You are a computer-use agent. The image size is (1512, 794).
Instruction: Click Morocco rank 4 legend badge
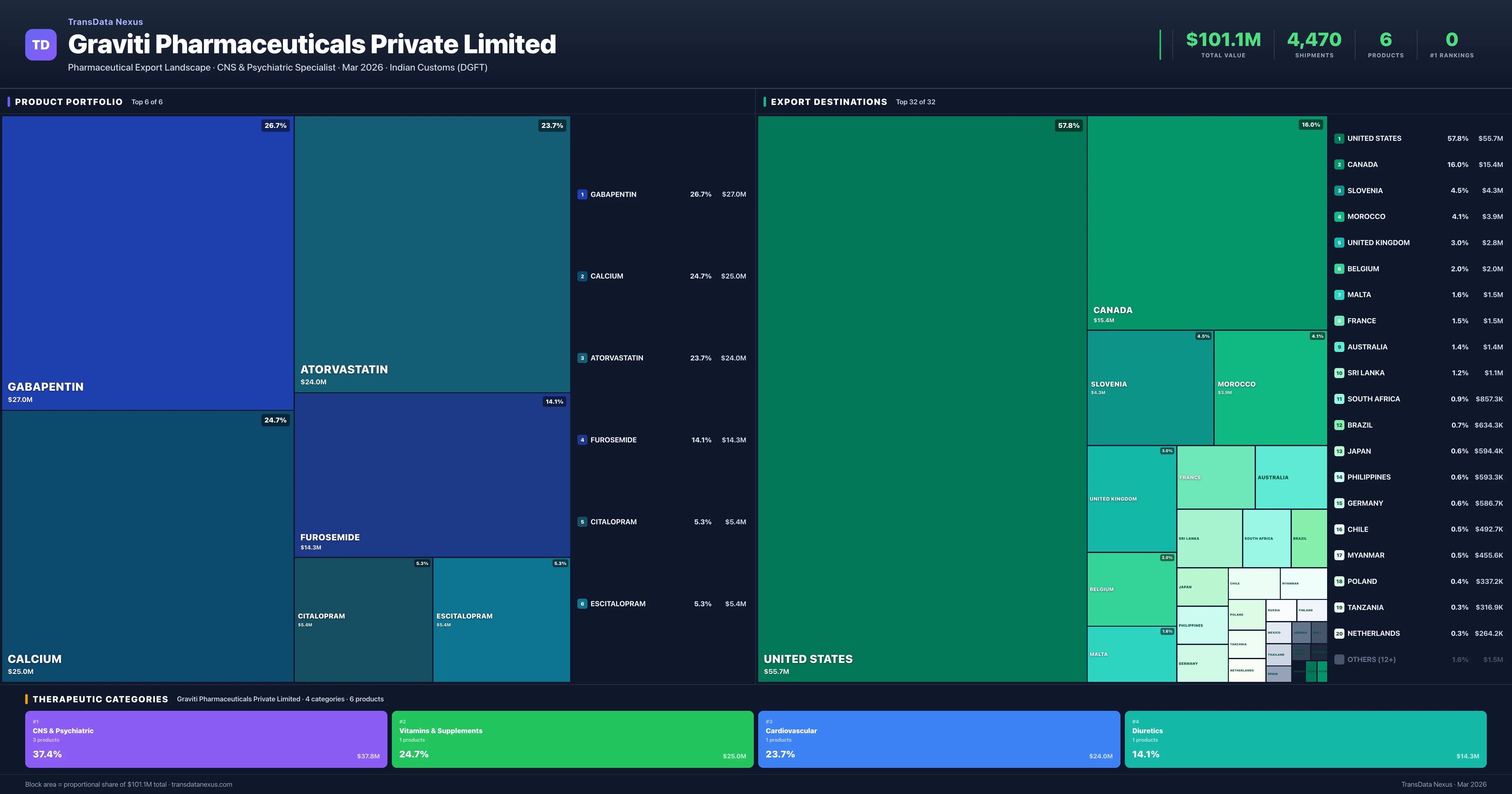[x=1339, y=217]
